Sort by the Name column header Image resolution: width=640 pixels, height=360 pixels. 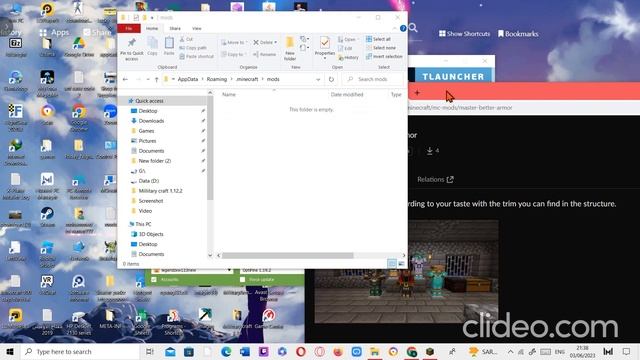(x=229, y=94)
